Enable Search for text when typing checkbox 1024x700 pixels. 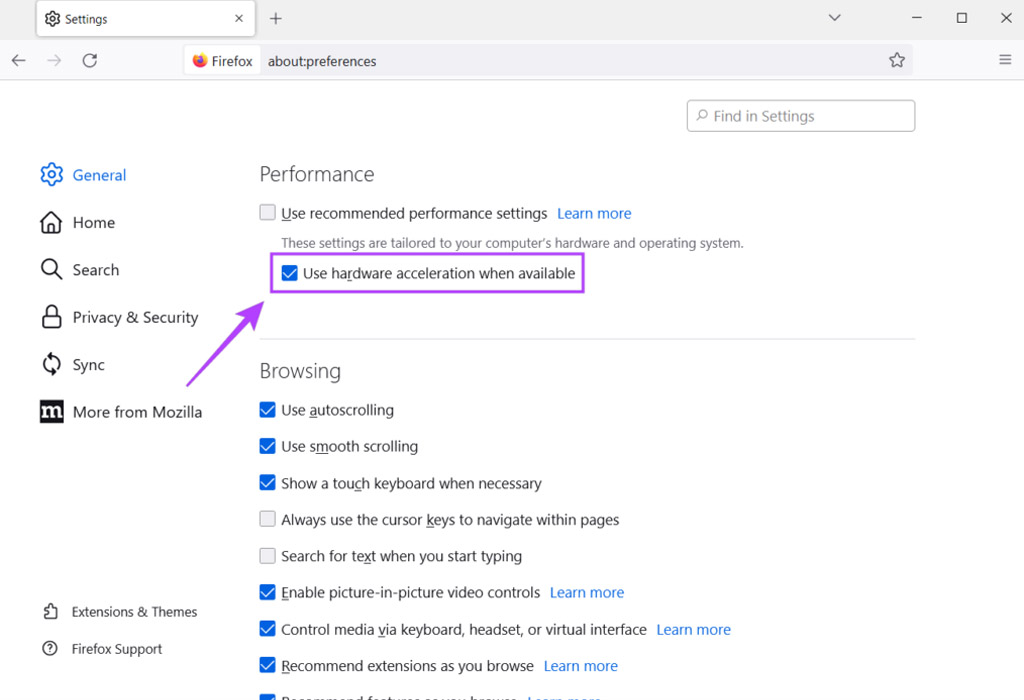coord(267,556)
